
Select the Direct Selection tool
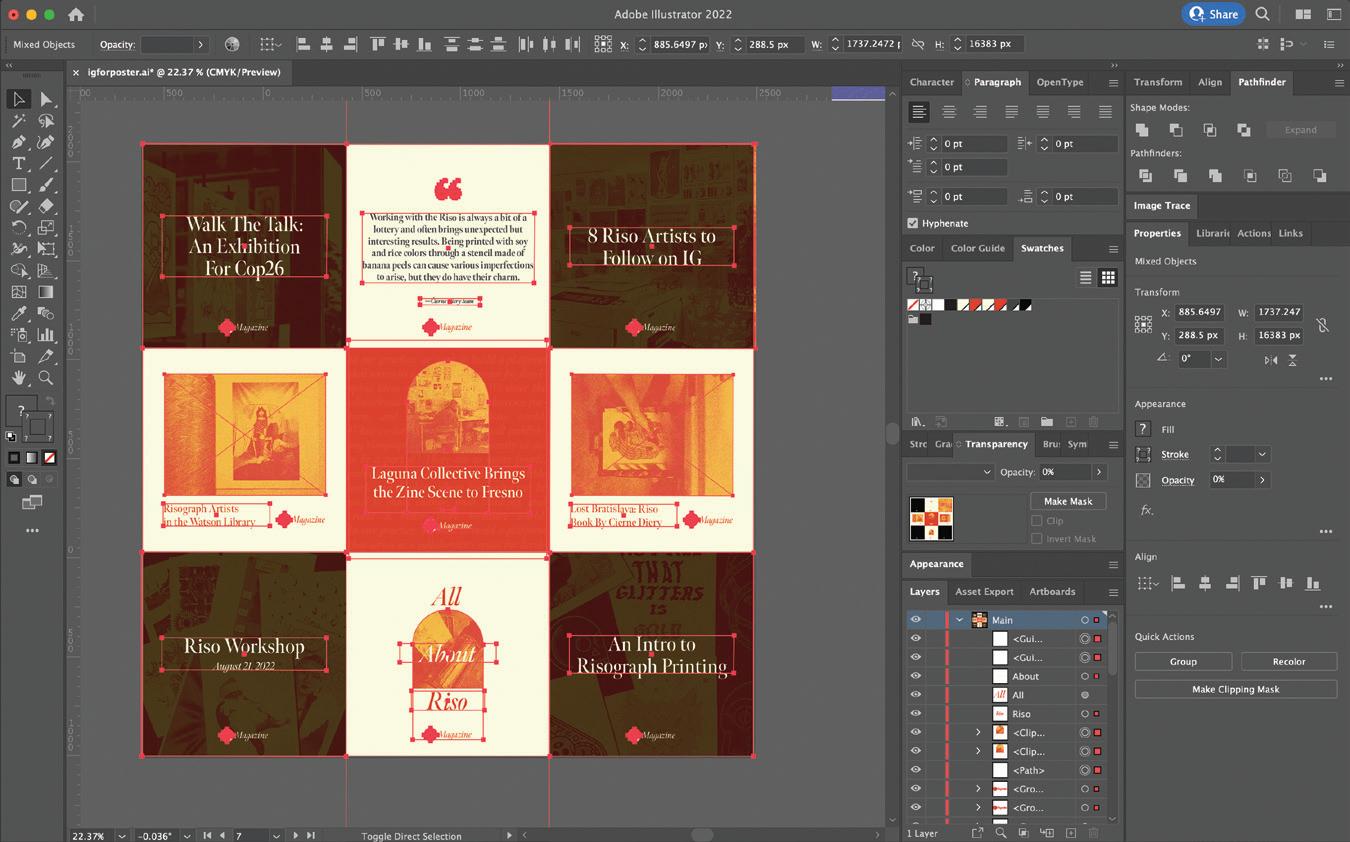(46, 99)
